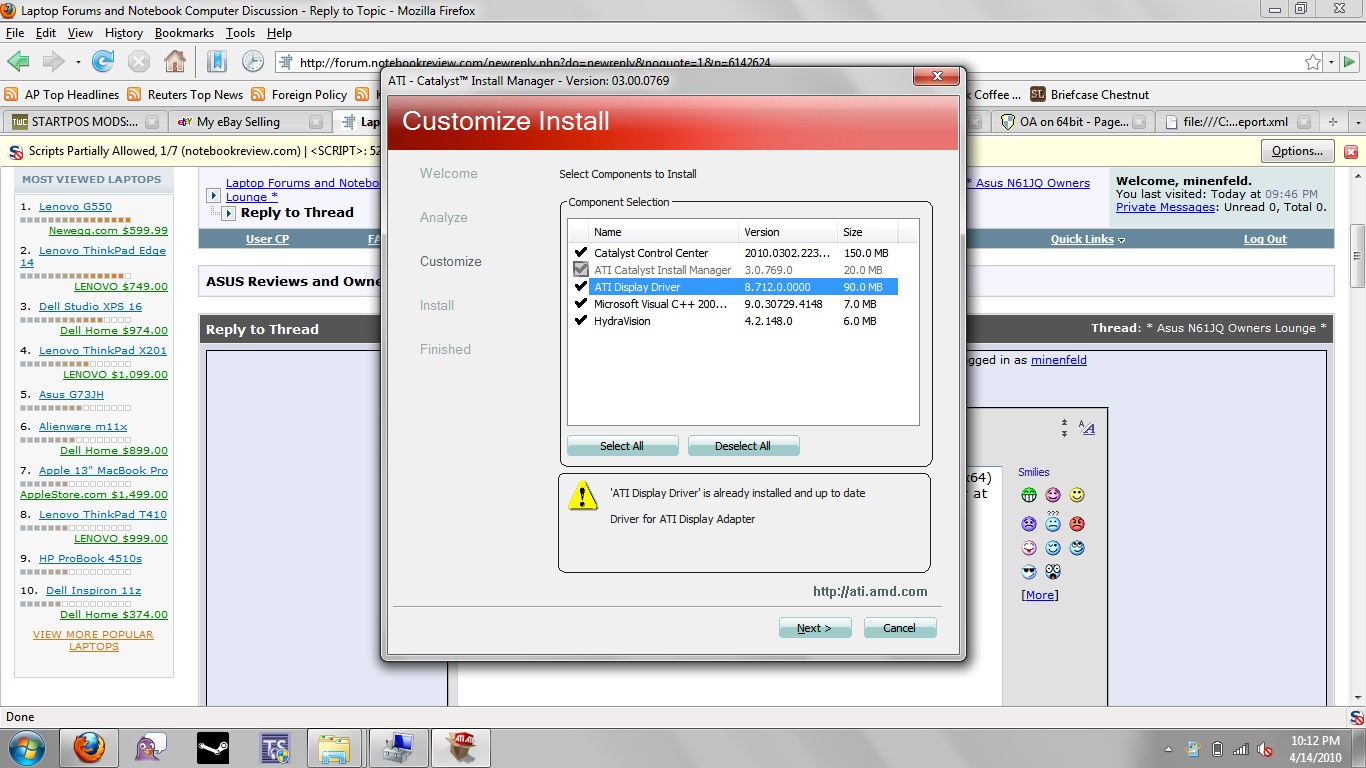
Task: Uncheck the ATI Display Driver checkbox
Action: (x=580, y=287)
